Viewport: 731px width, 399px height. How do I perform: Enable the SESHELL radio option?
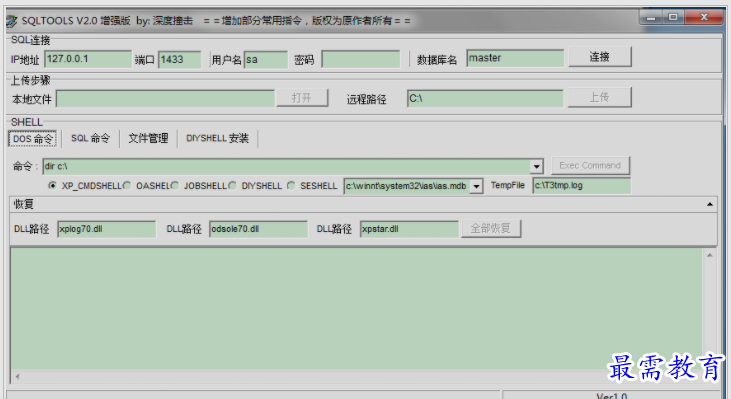click(291, 186)
